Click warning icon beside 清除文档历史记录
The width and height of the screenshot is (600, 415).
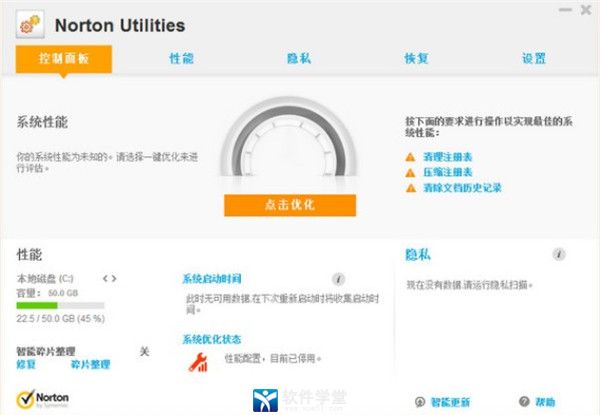(411, 188)
